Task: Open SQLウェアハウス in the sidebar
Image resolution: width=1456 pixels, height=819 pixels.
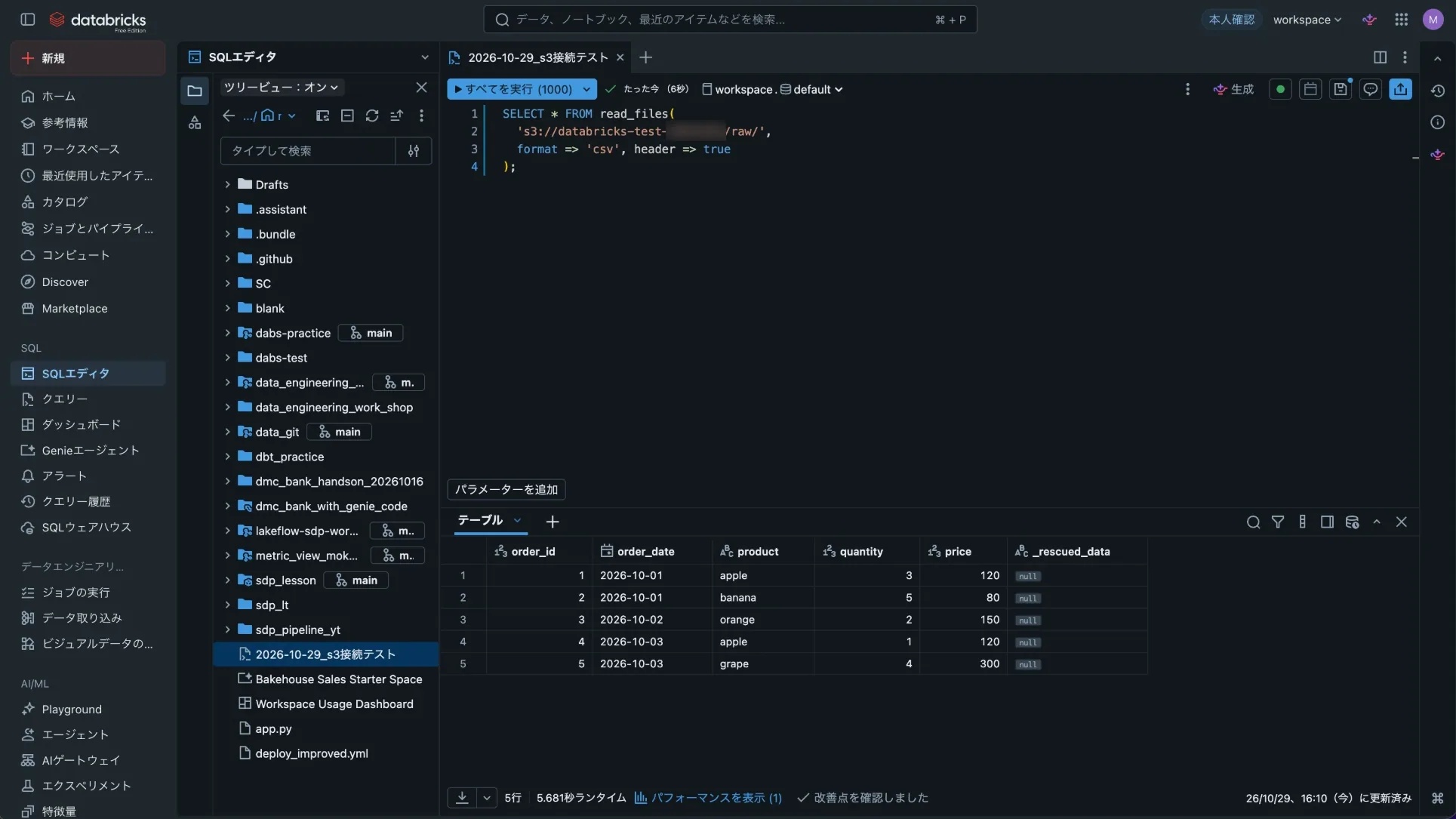Action: click(x=88, y=527)
